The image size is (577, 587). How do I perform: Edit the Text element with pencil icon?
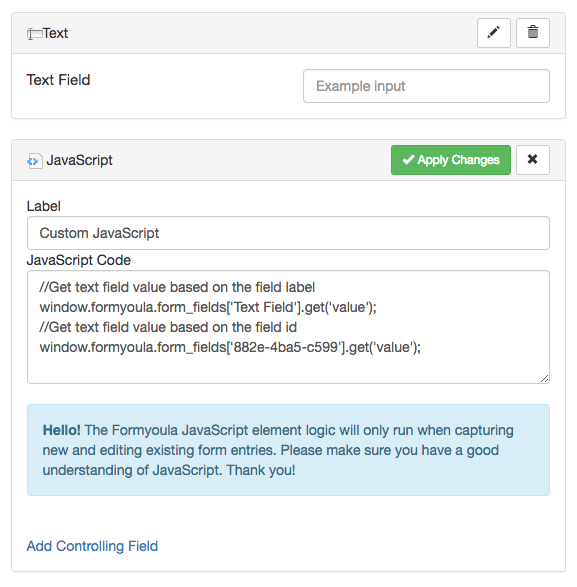[x=494, y=33]
